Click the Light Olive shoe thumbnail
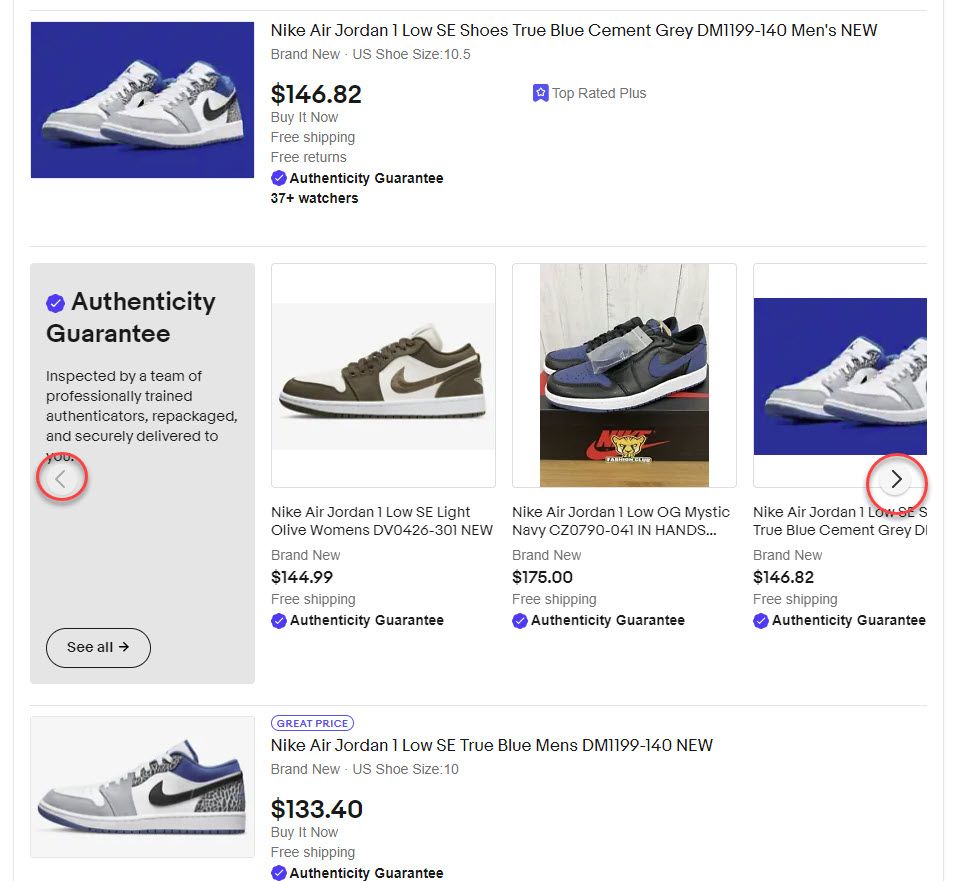This screenshot has height=881, width=954. (x=383, y=375)
